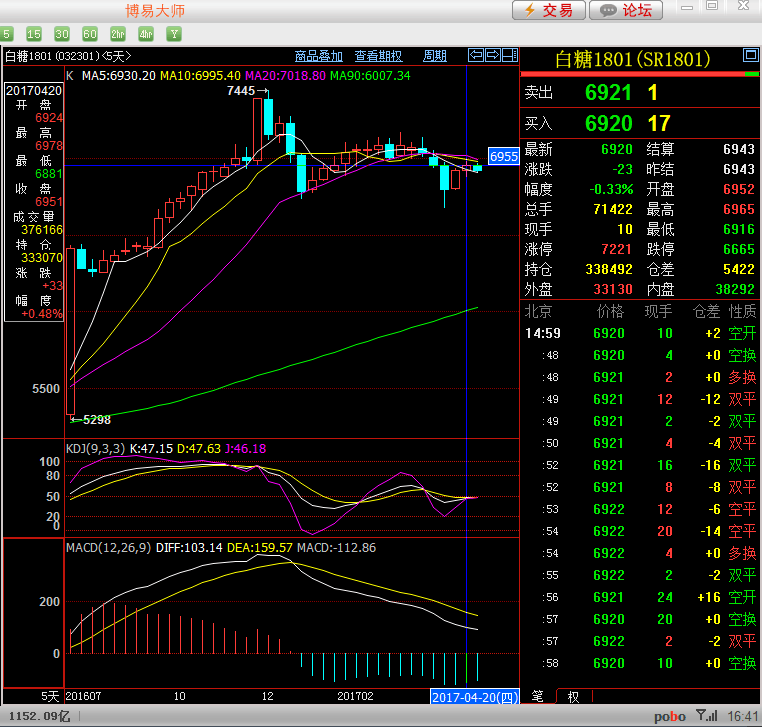Image resolution: width=762 pixels, height=727 pixels.
Task: Open the 交易 trade button
Action: coord(548,11)
